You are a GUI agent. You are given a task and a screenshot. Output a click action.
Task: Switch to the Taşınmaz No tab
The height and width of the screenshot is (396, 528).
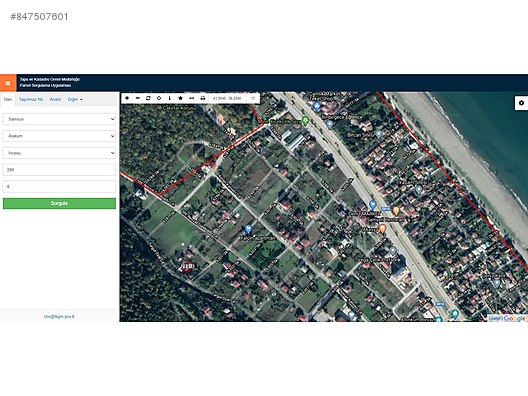31,99
